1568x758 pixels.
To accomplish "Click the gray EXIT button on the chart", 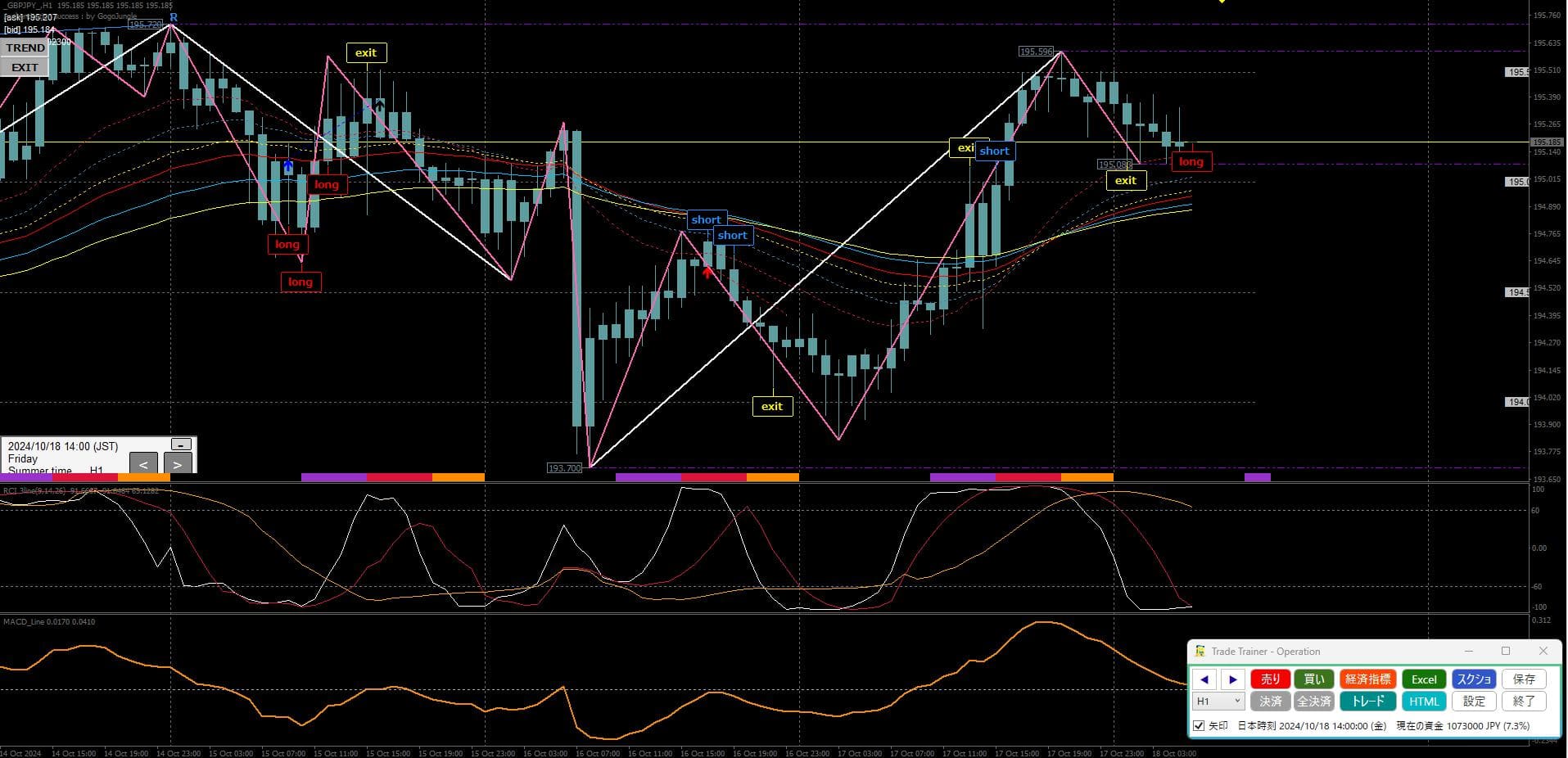I will click(25, 67).
